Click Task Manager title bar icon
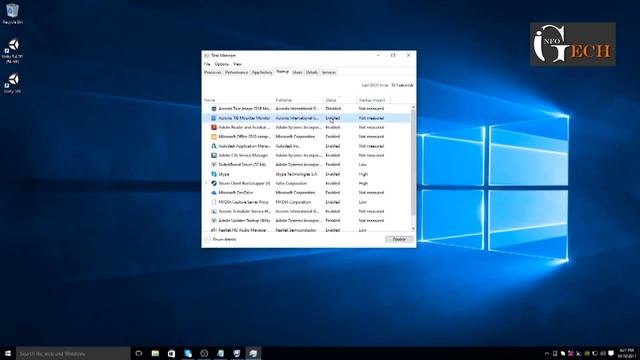The image size is (640, 360). point(207,56)
